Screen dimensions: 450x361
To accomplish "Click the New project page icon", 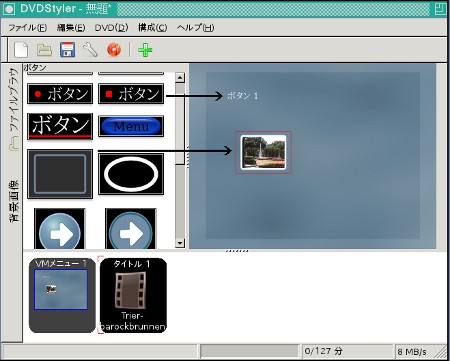I will (21, 50).
